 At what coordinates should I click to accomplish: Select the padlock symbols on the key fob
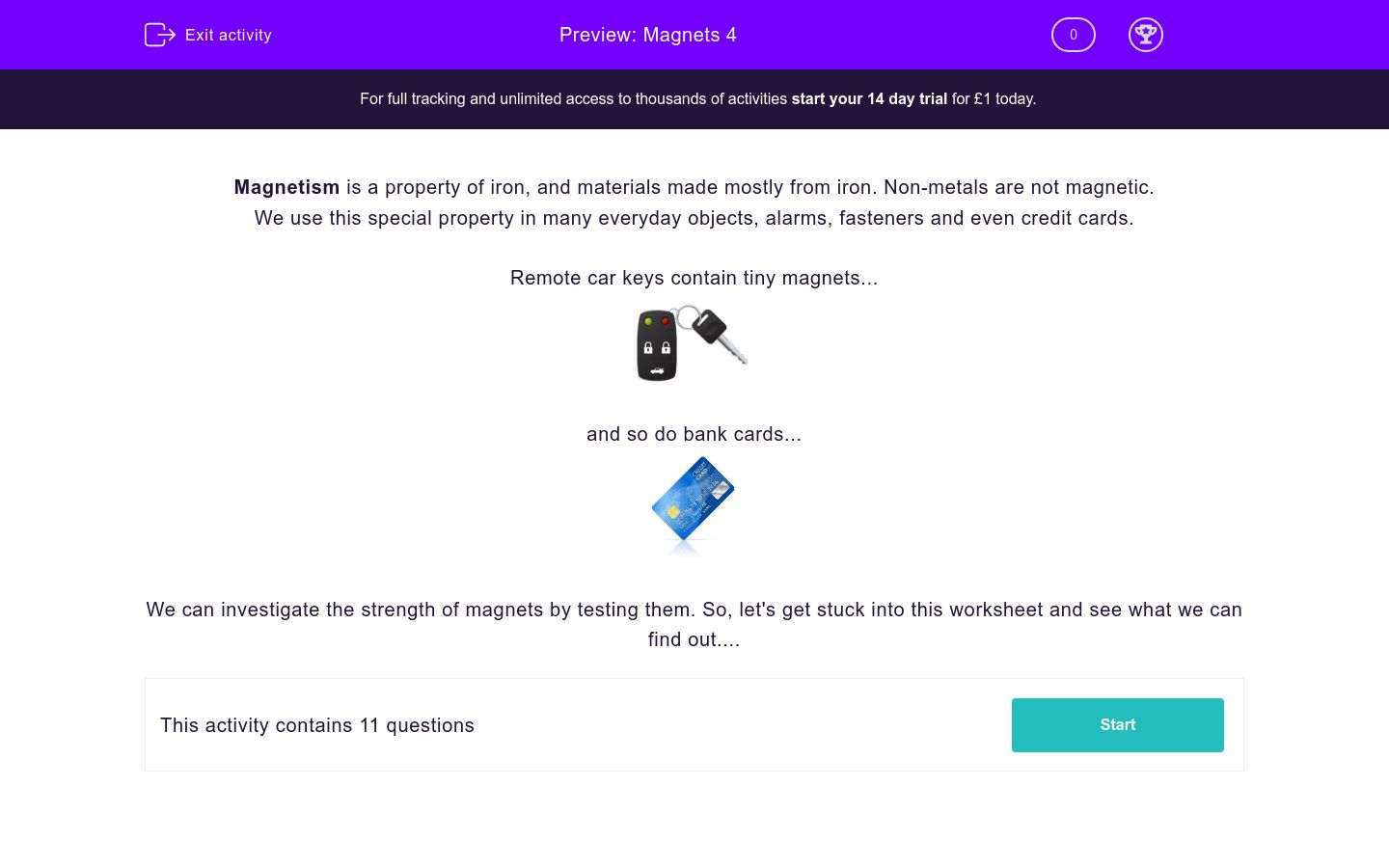[x=657, y=347]
